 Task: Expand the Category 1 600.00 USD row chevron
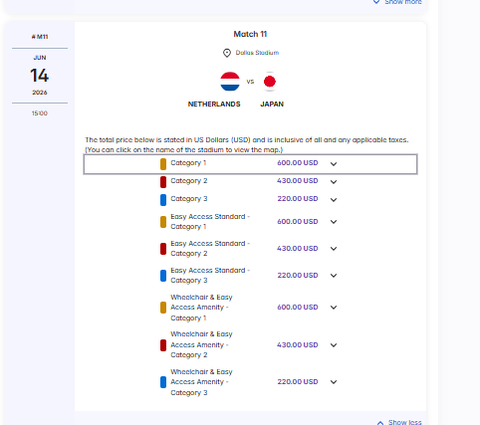tap(334, 164)
